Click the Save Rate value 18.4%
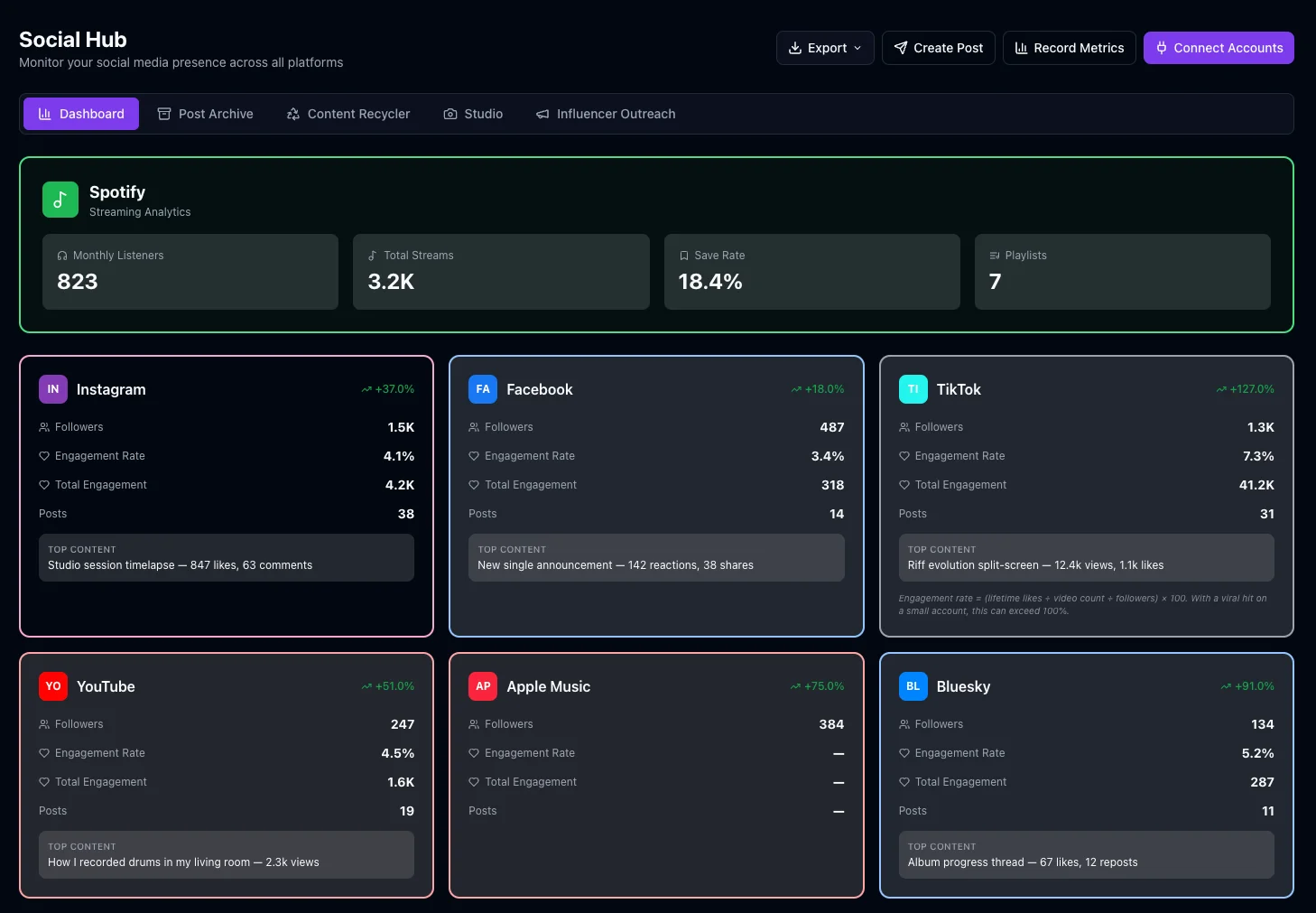 (710, 282)
